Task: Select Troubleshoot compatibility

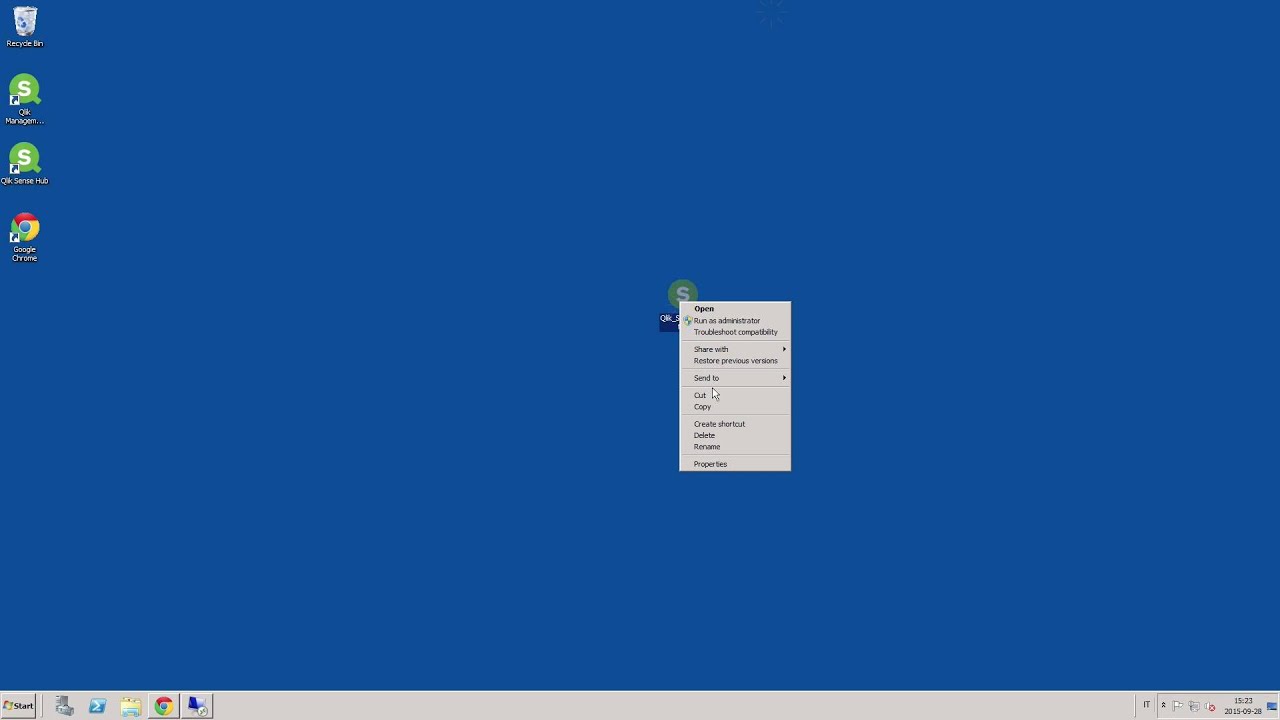Action: [735, 332]
